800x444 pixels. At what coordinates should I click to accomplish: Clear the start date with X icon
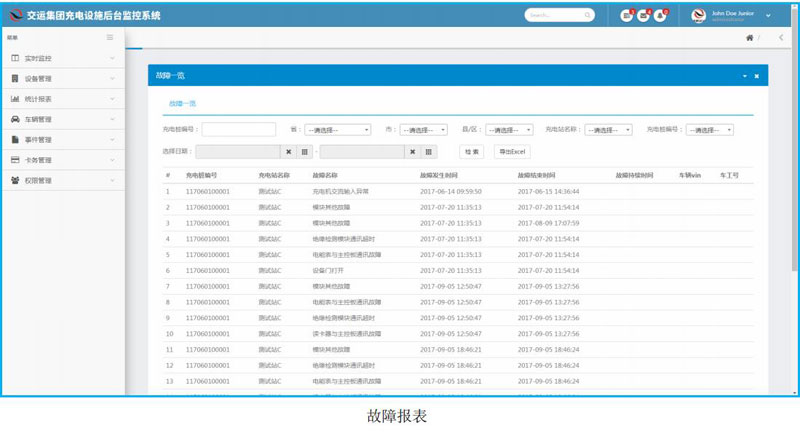[289, 151]
